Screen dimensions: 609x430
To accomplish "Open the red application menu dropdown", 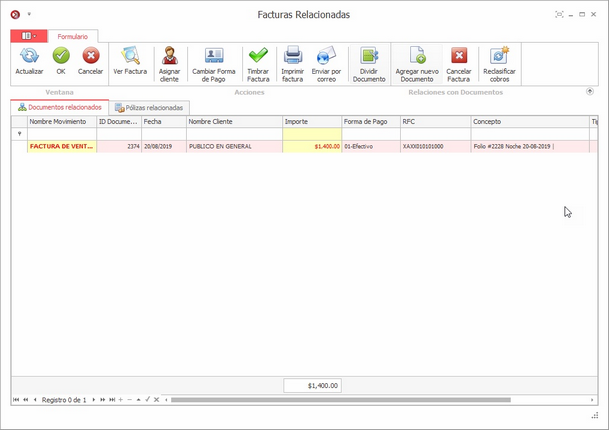I will tap(27, 36).
